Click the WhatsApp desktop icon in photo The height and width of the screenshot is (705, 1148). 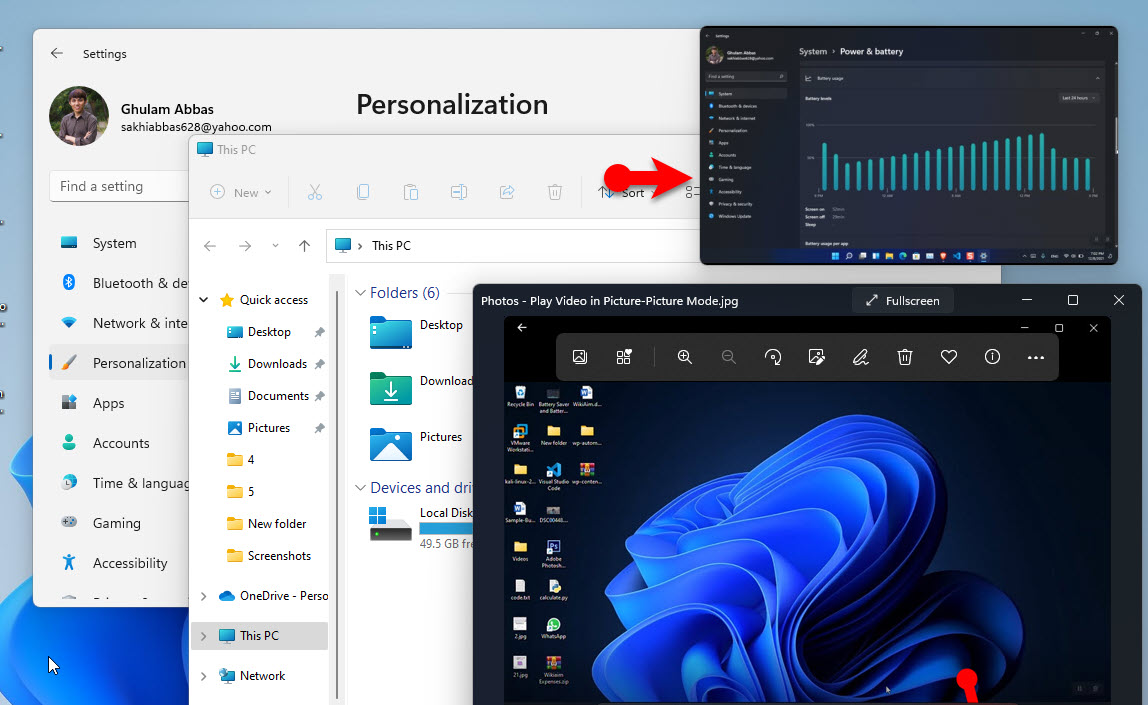point(554,628)
